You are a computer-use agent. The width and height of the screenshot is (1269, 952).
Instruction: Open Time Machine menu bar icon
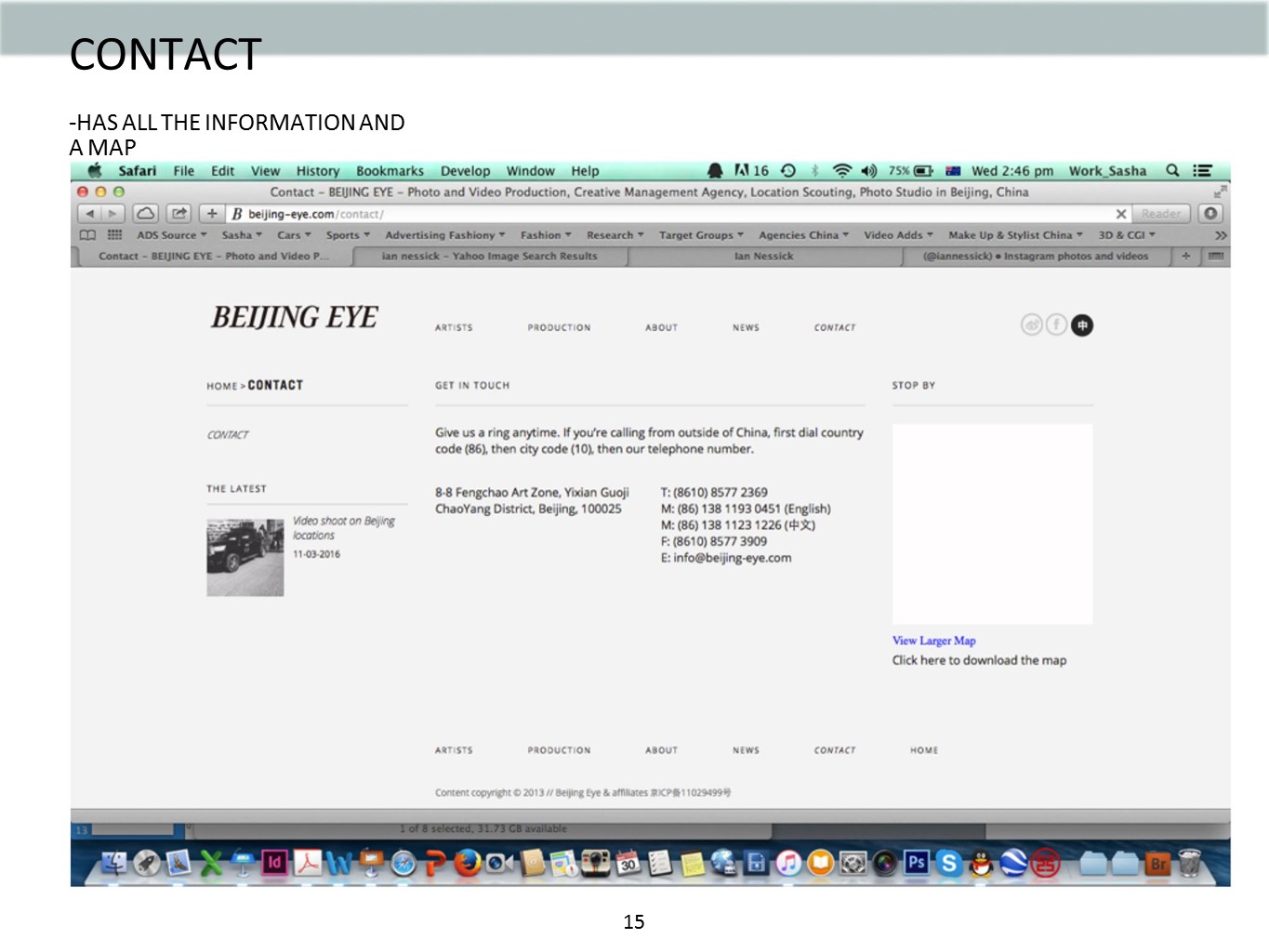[788, 170]
